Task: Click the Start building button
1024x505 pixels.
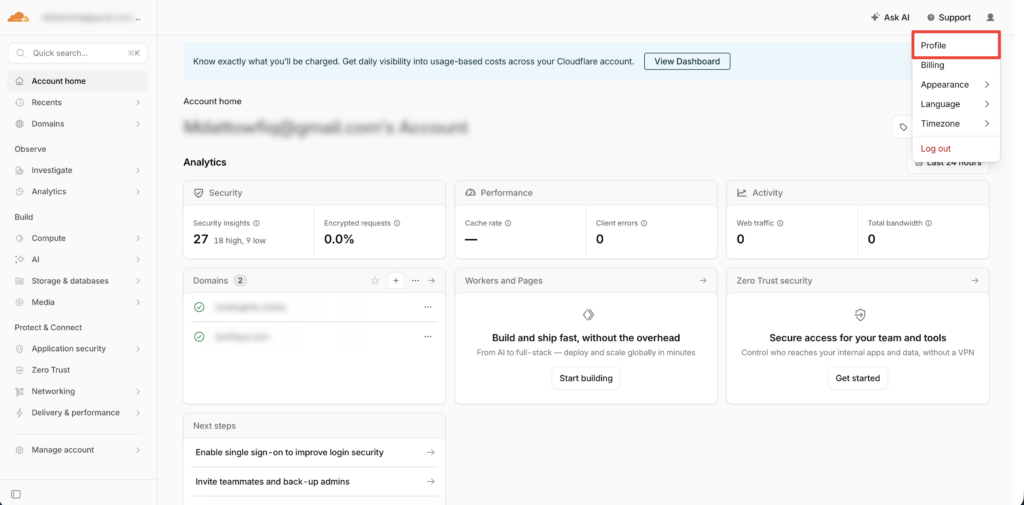Action: [586, 378]
